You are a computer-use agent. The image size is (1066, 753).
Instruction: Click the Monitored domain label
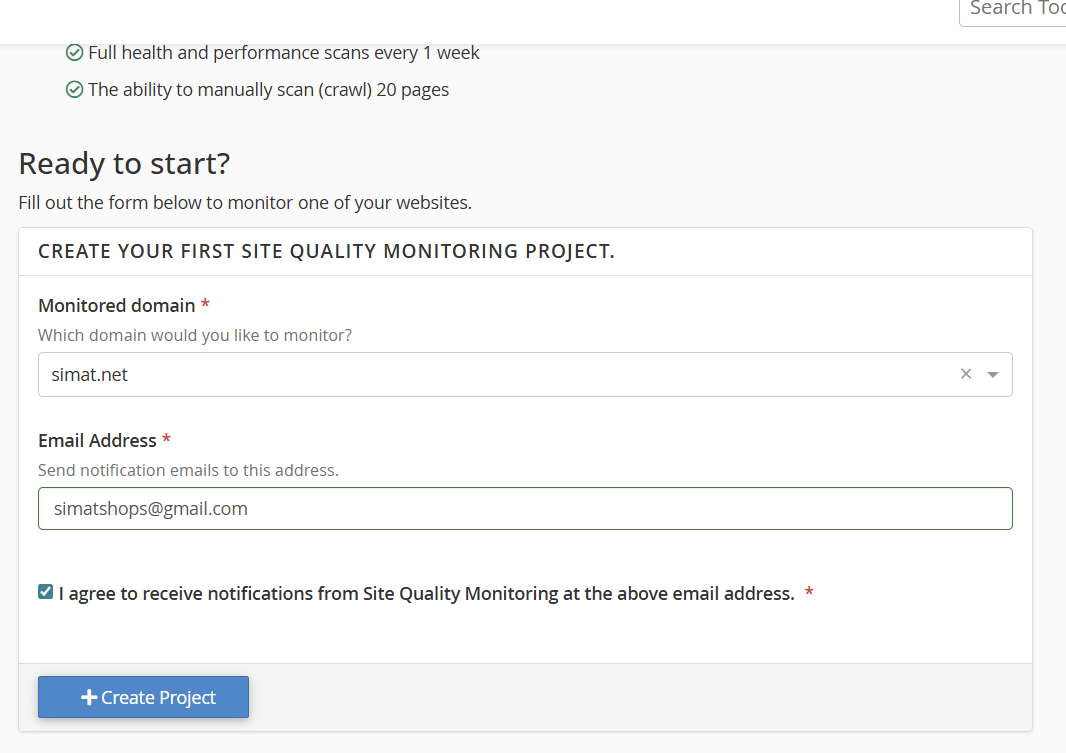tap(116, 305)
